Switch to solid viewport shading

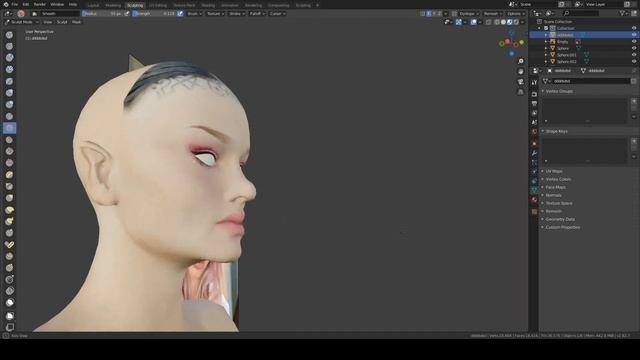click(503, 22)
